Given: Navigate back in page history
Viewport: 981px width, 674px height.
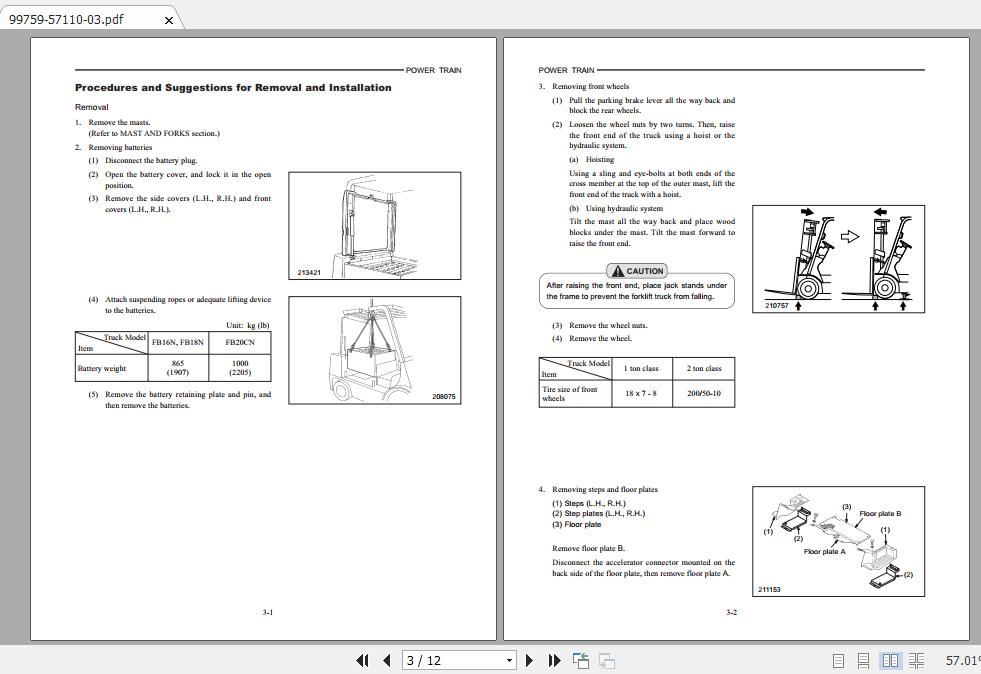Looking at the screenshot, I should (x=581, y=661).
